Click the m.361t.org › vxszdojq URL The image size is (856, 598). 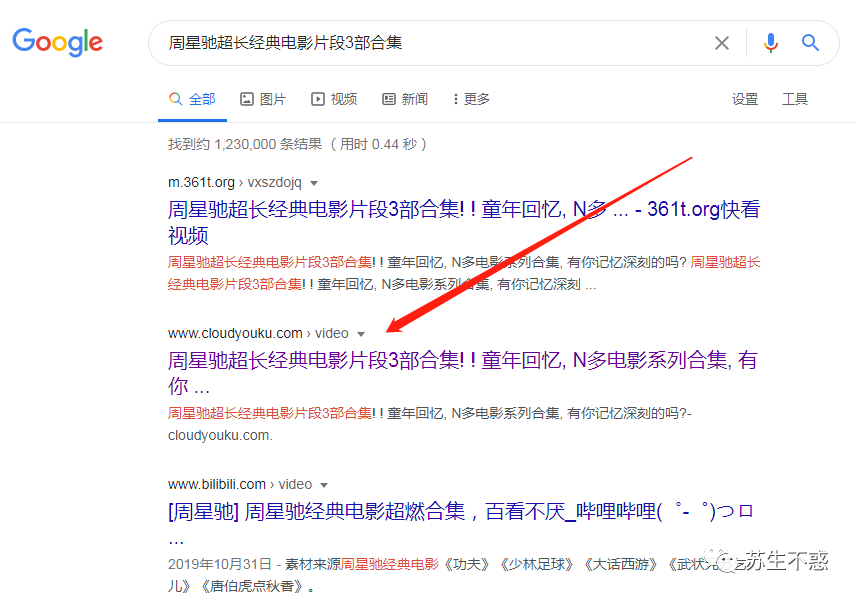[x=235, y=182]
